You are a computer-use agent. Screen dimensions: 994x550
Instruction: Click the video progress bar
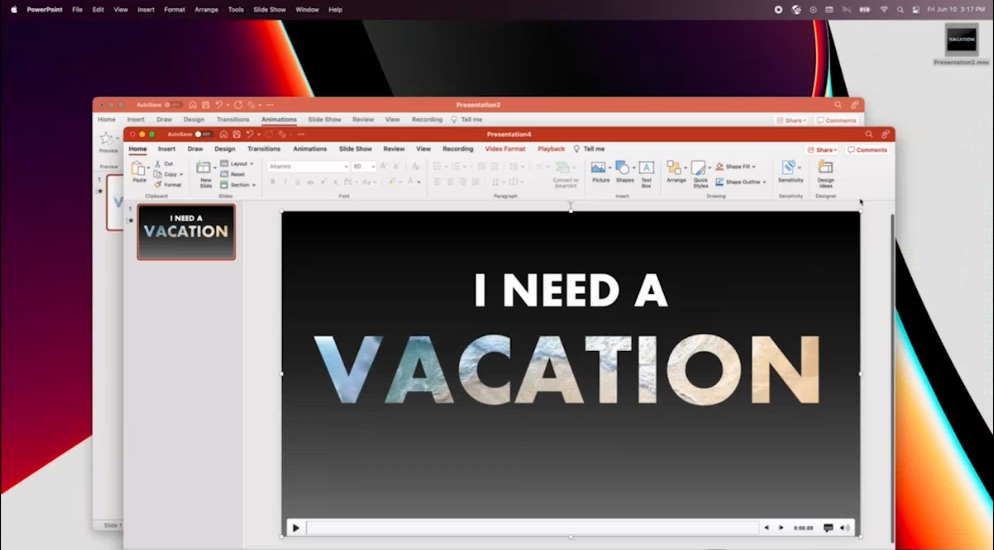pos(532,528)
